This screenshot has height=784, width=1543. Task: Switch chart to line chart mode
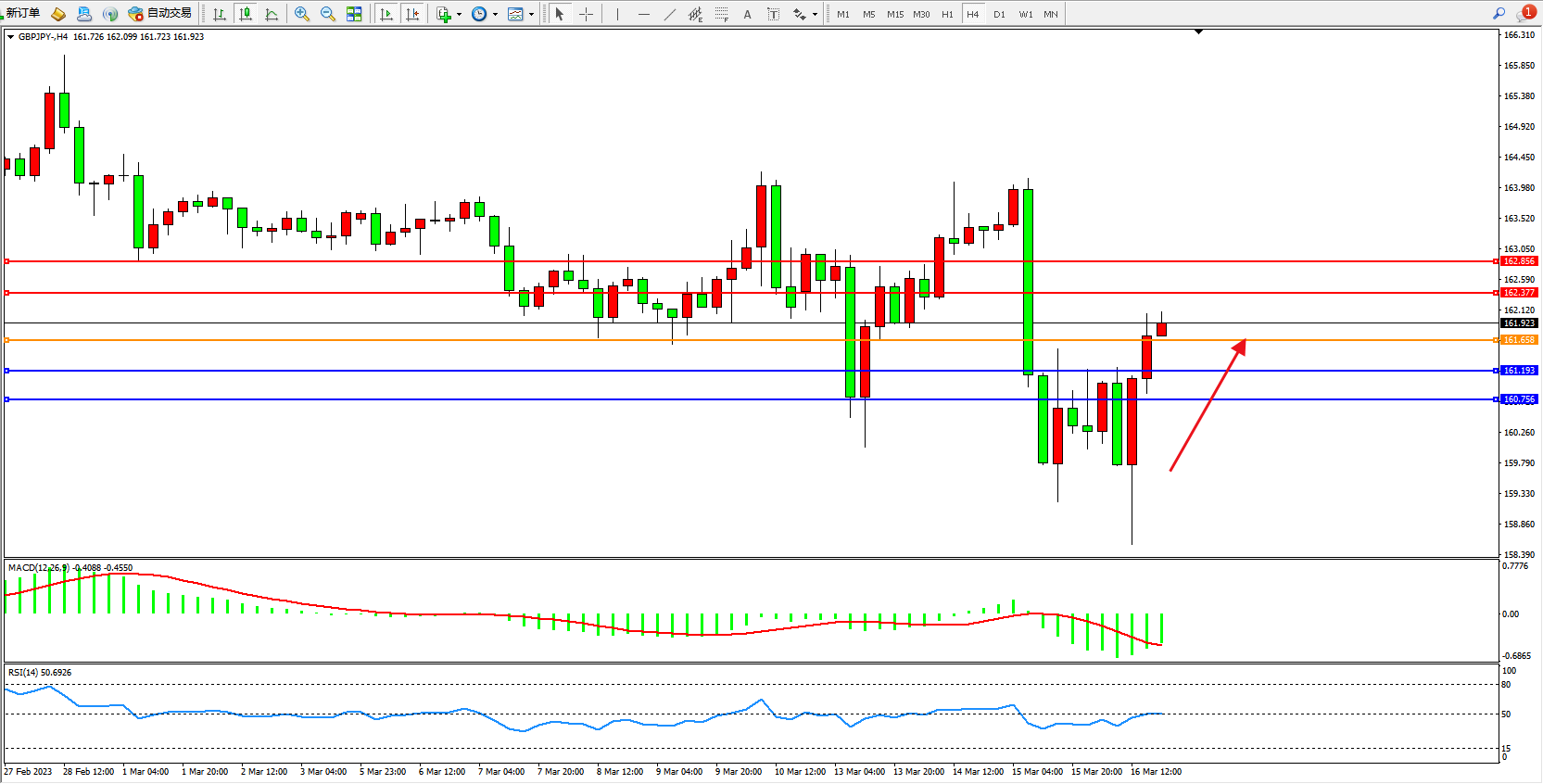(272, 14)
